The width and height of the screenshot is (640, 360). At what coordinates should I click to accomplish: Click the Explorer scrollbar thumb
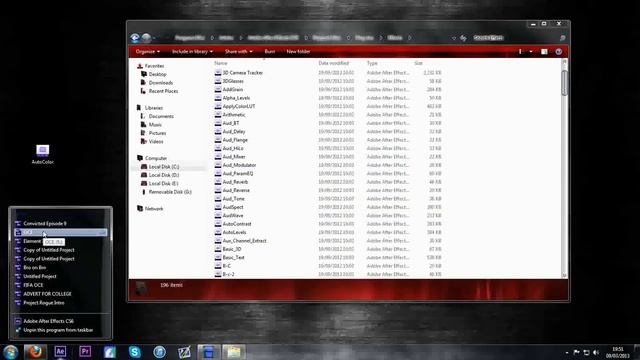[564, 83]
